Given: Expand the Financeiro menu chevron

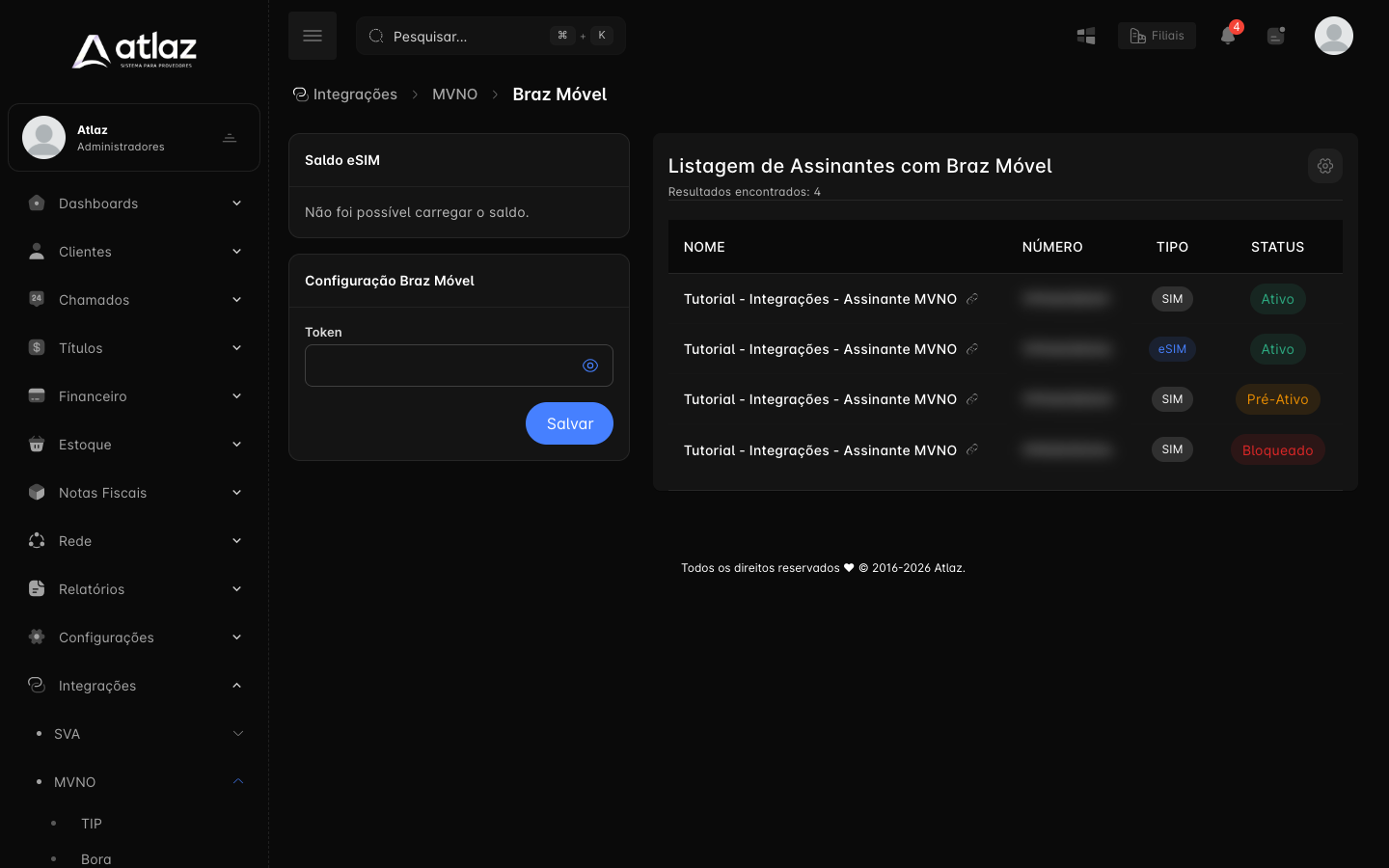Looking at the screenshot, I should coord(236,395).
